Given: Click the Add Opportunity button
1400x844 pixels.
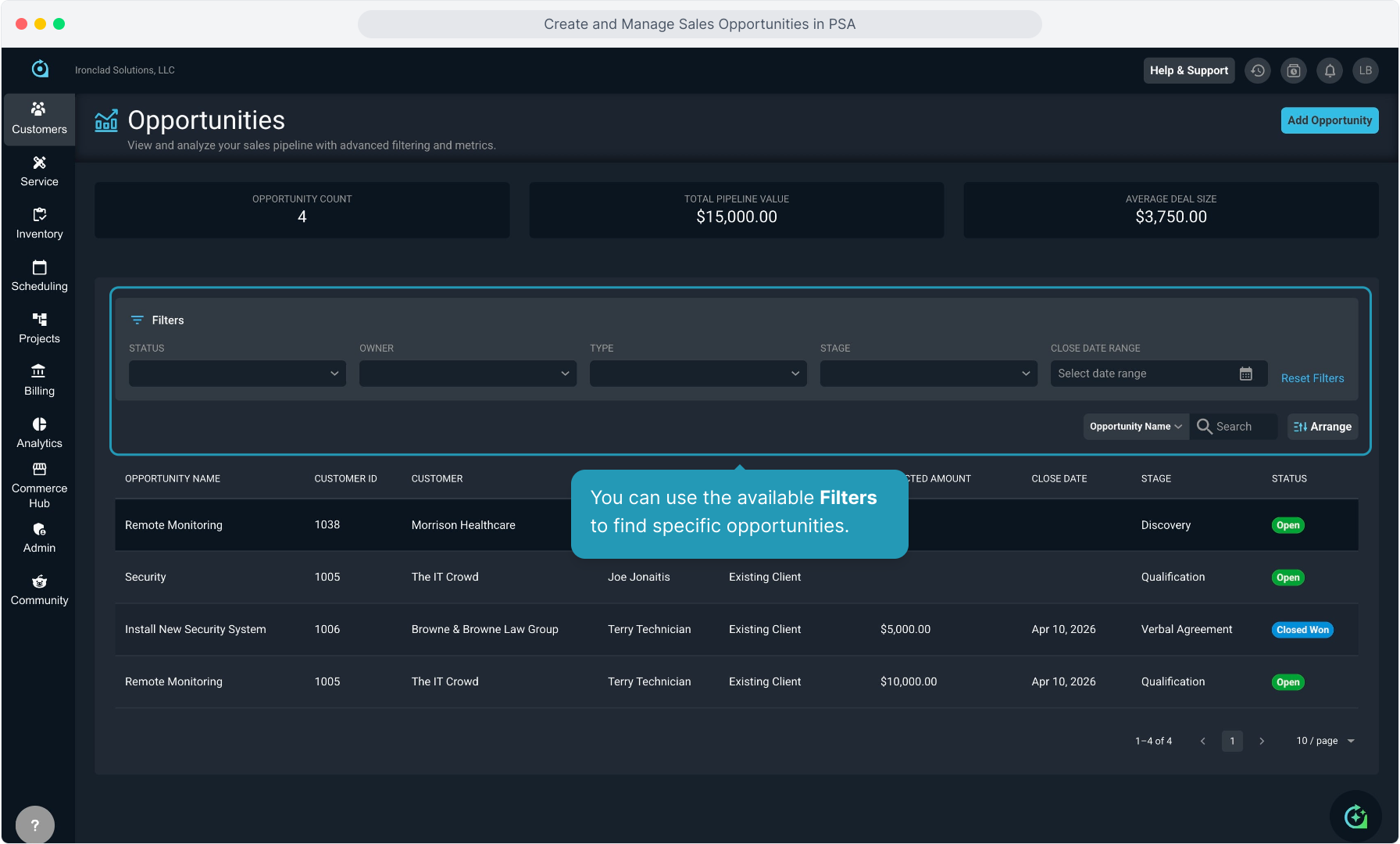Looking at the screenshot, I should click(x=1330, y=120).
